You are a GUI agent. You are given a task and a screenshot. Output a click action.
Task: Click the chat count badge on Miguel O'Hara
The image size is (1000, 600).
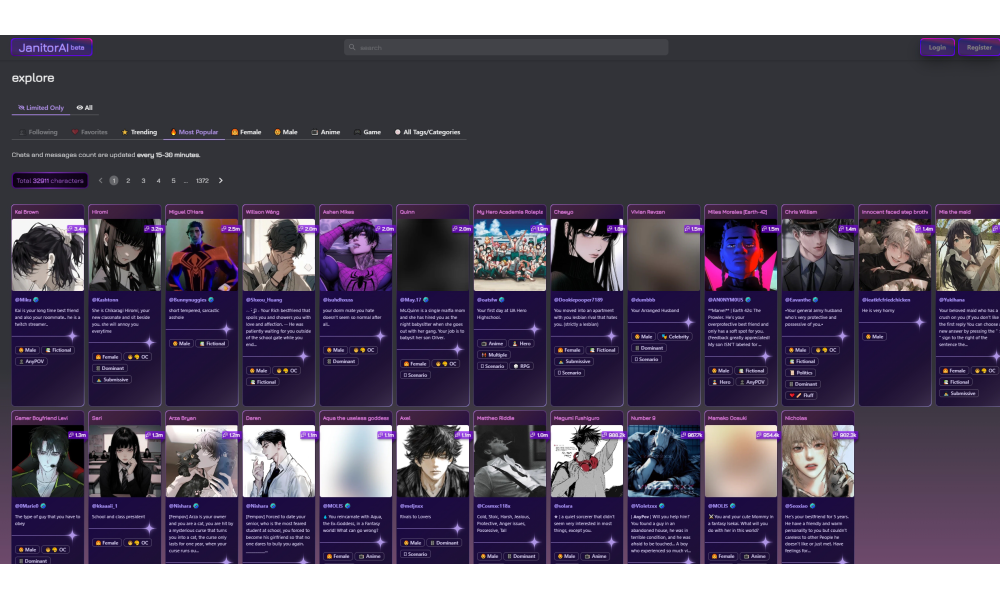[230, 228]
